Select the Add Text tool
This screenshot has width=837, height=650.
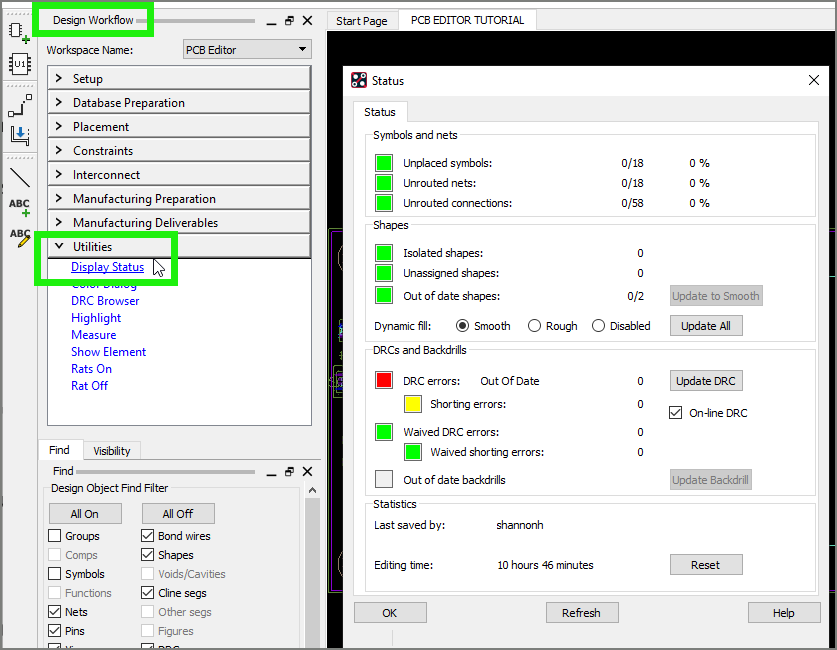pyautogui.click(x=19, y=207)
